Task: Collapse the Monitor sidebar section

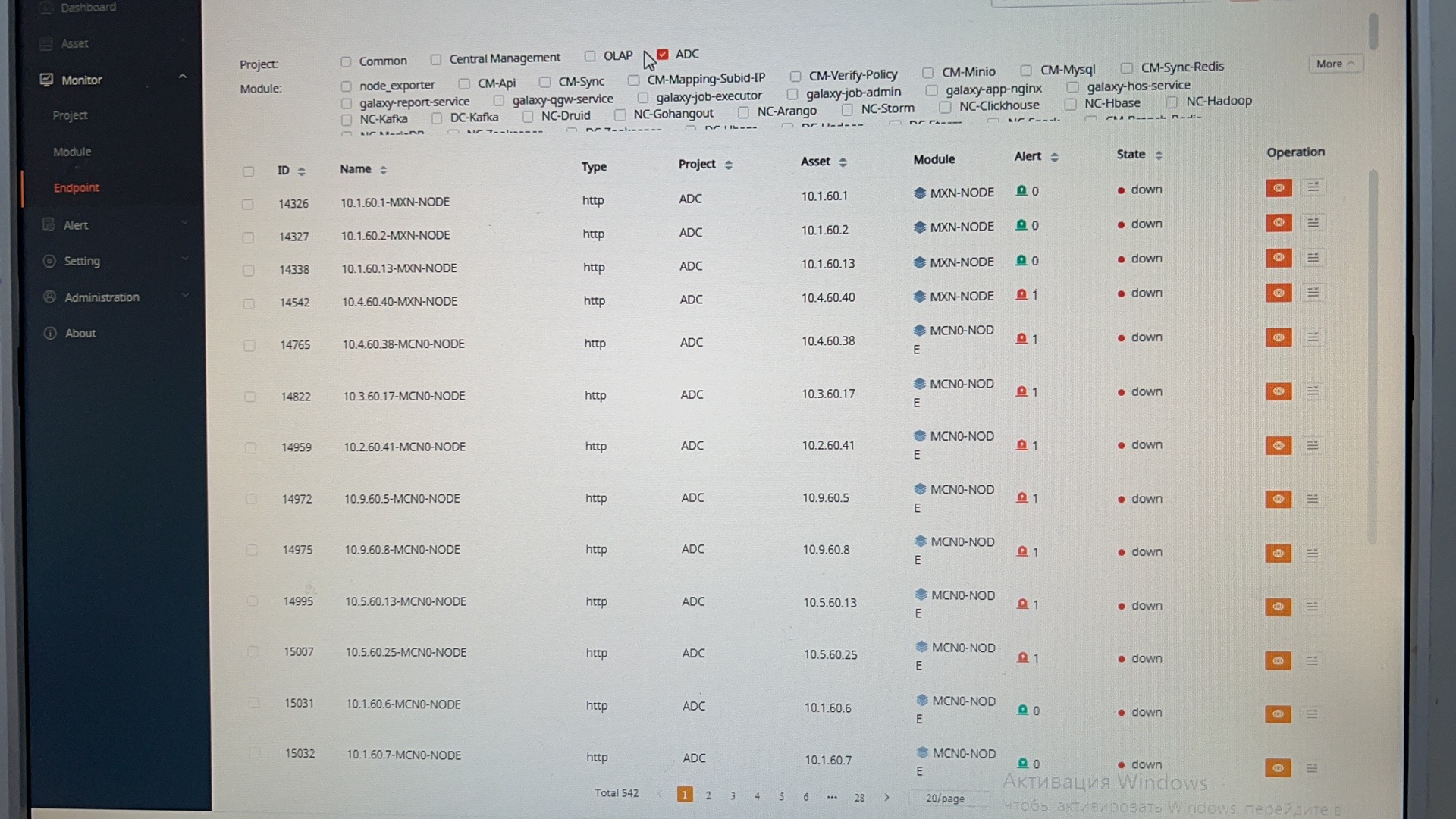Action: [x=183, y=77]
